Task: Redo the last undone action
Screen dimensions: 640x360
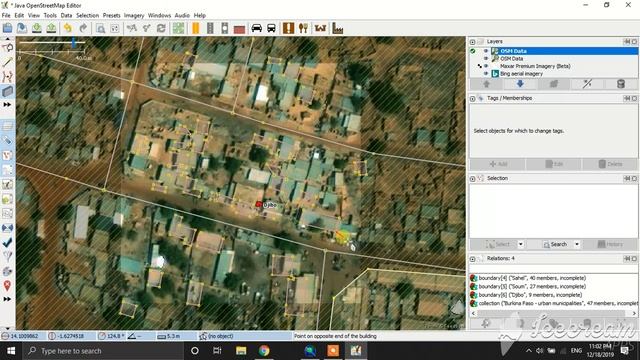Action: pos(83,28)
